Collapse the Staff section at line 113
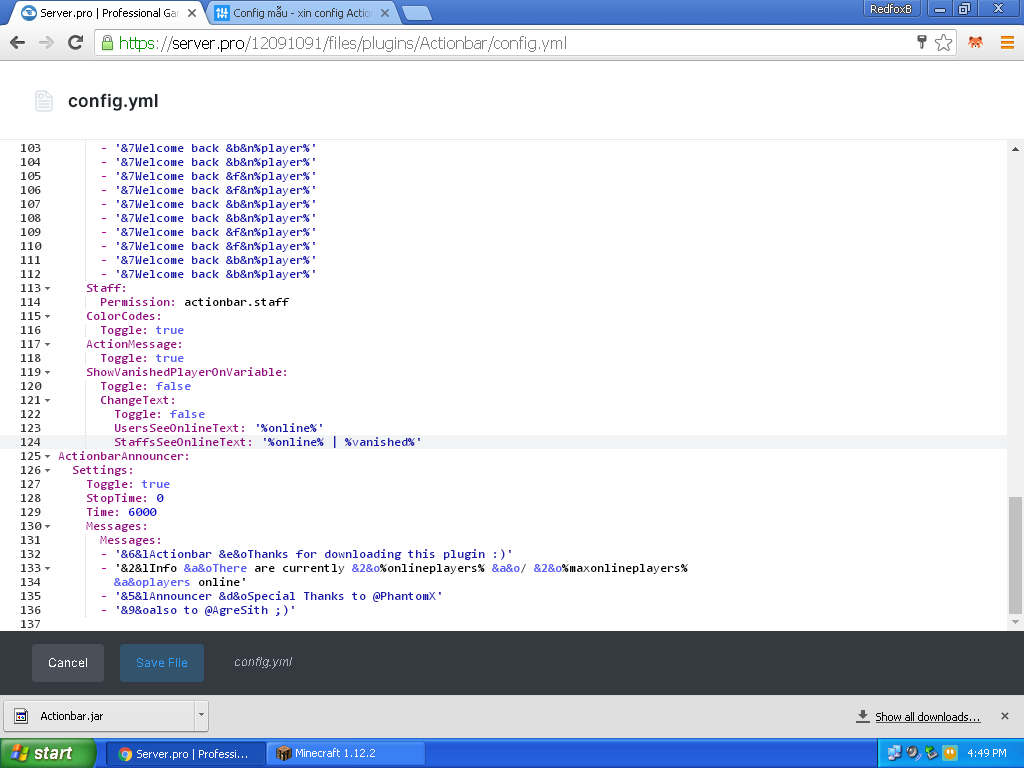Screen dimensions: 1024x768 [48, 288]
